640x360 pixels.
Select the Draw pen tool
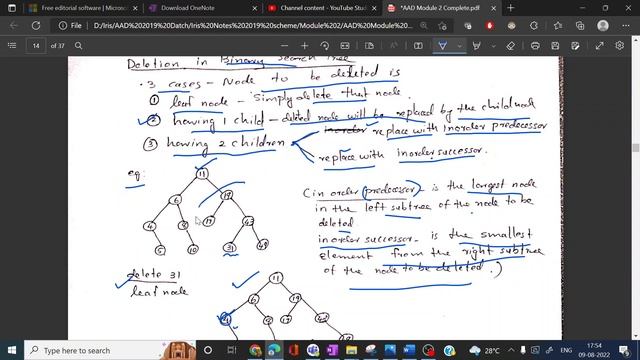pyautogui.click(x=442, y=46)
